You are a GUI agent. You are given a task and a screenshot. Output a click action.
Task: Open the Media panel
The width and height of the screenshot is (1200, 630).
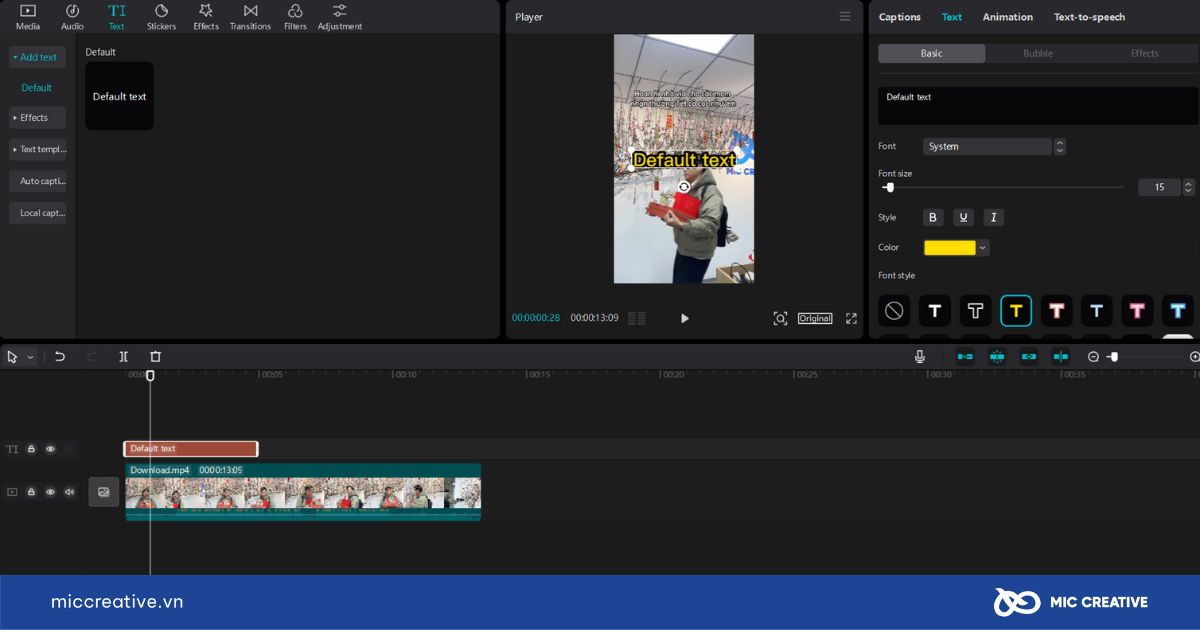click(28, 17)
